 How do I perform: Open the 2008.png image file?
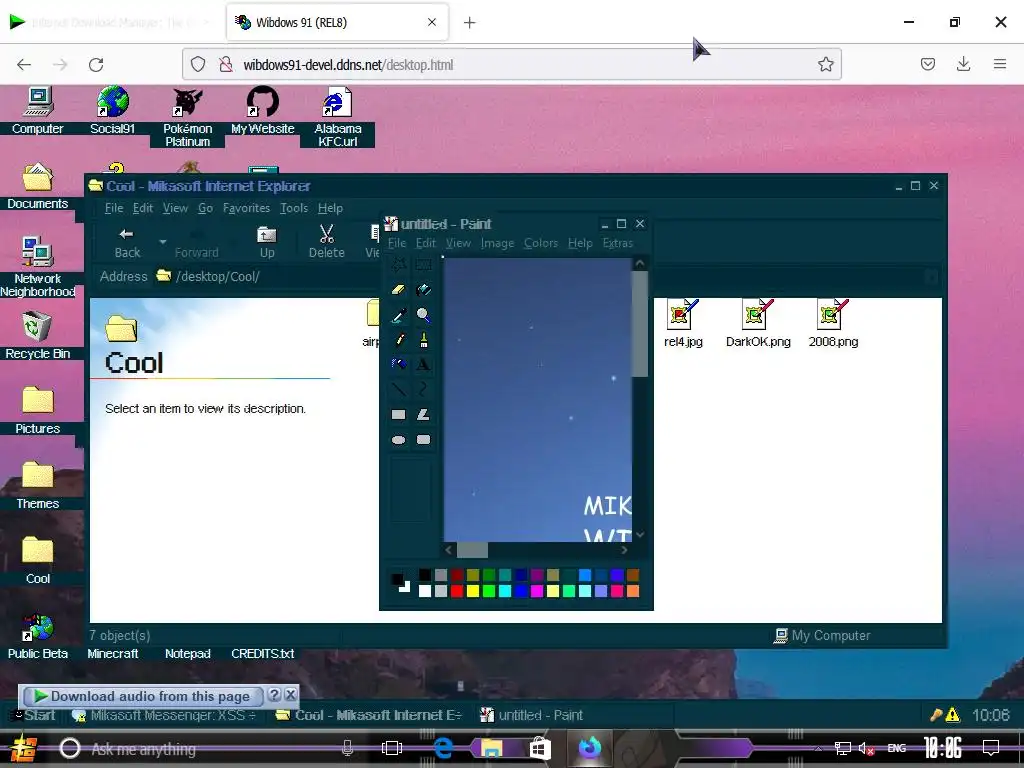833,324
